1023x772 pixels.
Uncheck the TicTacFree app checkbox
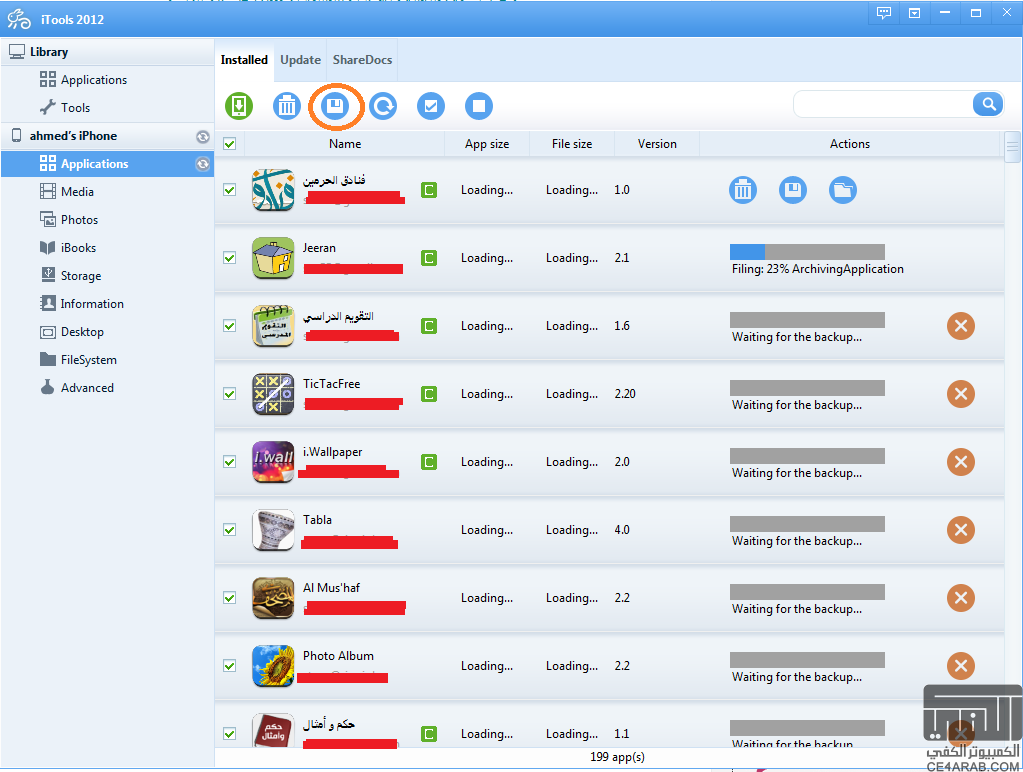(230, 394)
